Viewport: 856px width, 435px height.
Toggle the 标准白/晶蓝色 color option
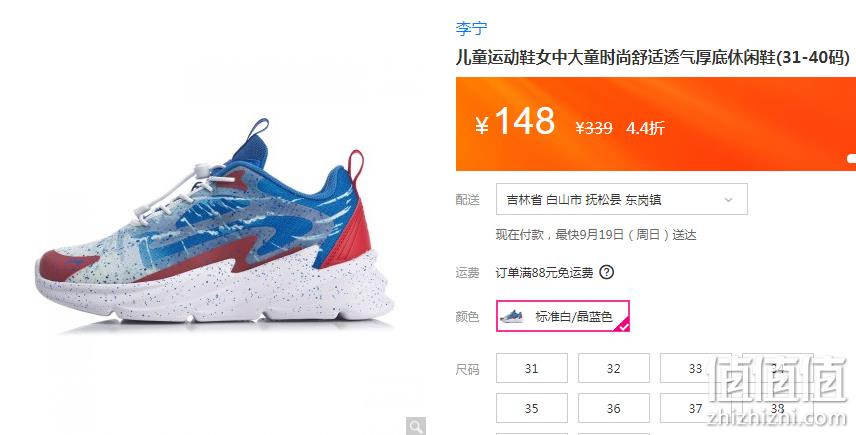pos(563,316)
